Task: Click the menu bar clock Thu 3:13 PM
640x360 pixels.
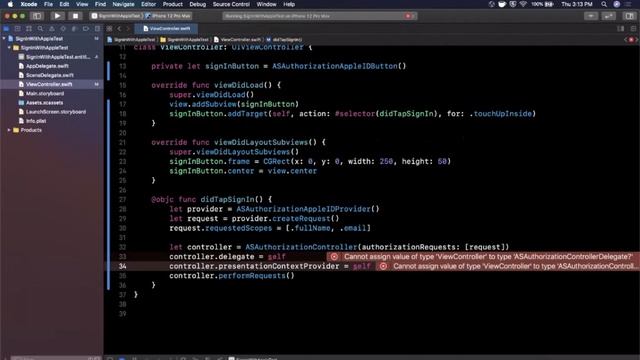Action: [x=577, y=4]
